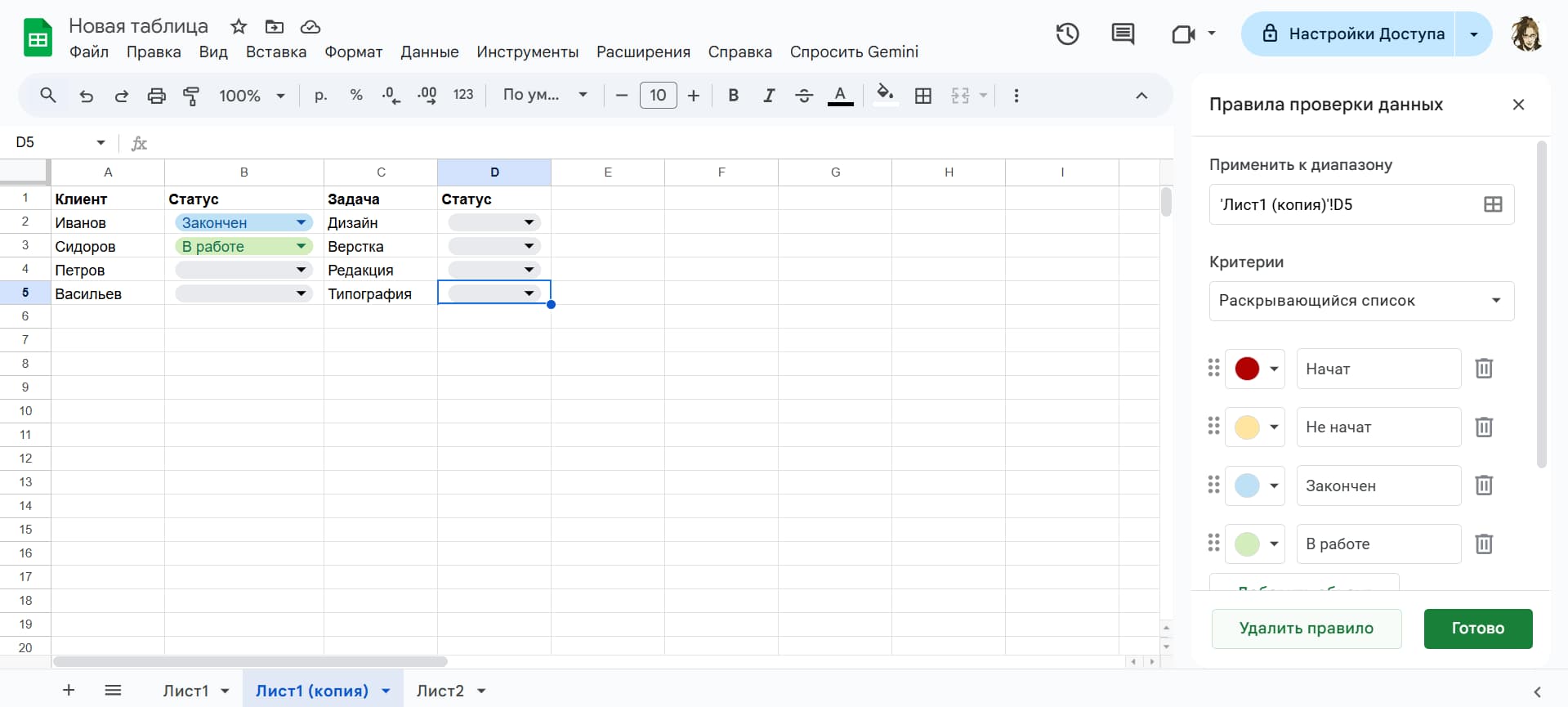Open the 'Данные' menu
Image resolution: width=1568 pixels, height=707 pixels.
pyautogui.click(x=429, y=52)
